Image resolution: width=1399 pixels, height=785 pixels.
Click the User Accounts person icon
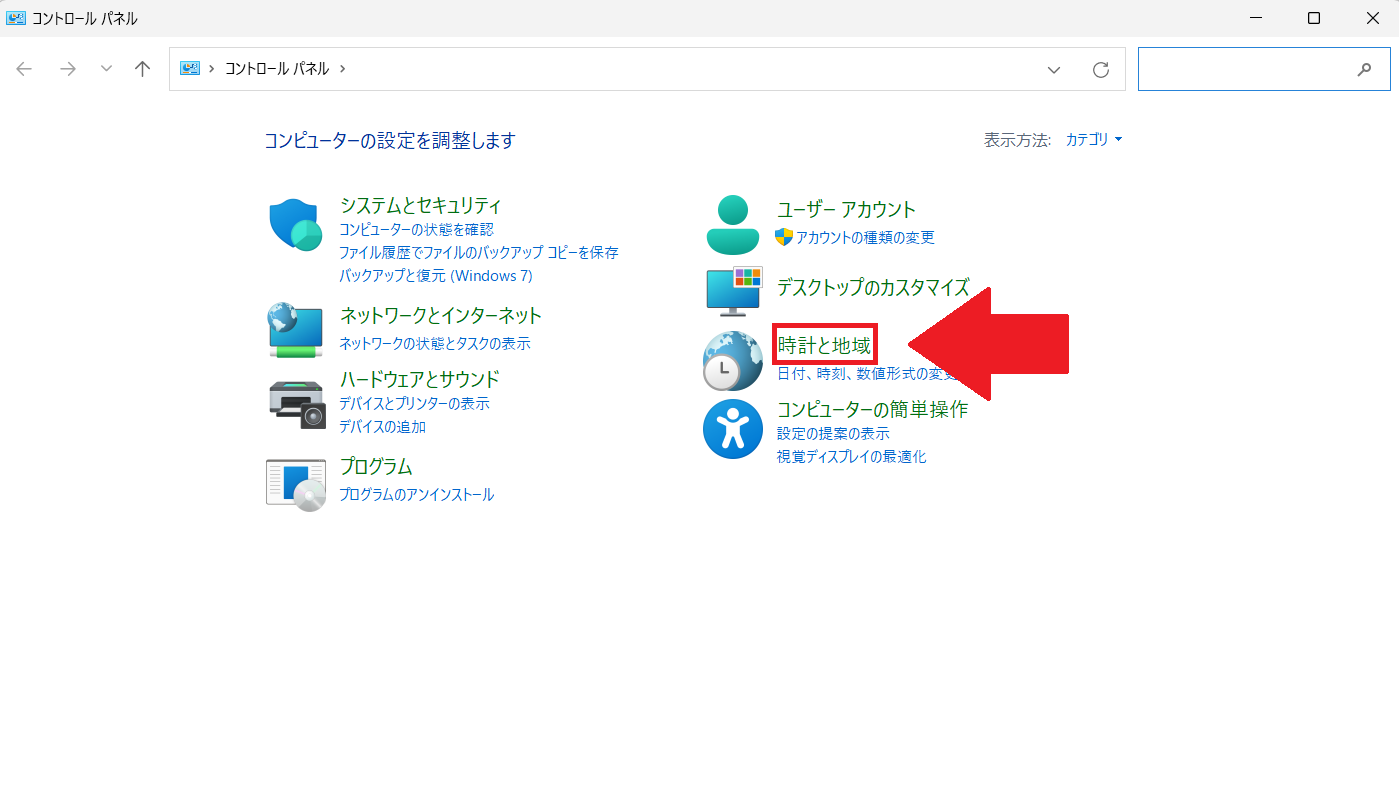coord(733,224)
